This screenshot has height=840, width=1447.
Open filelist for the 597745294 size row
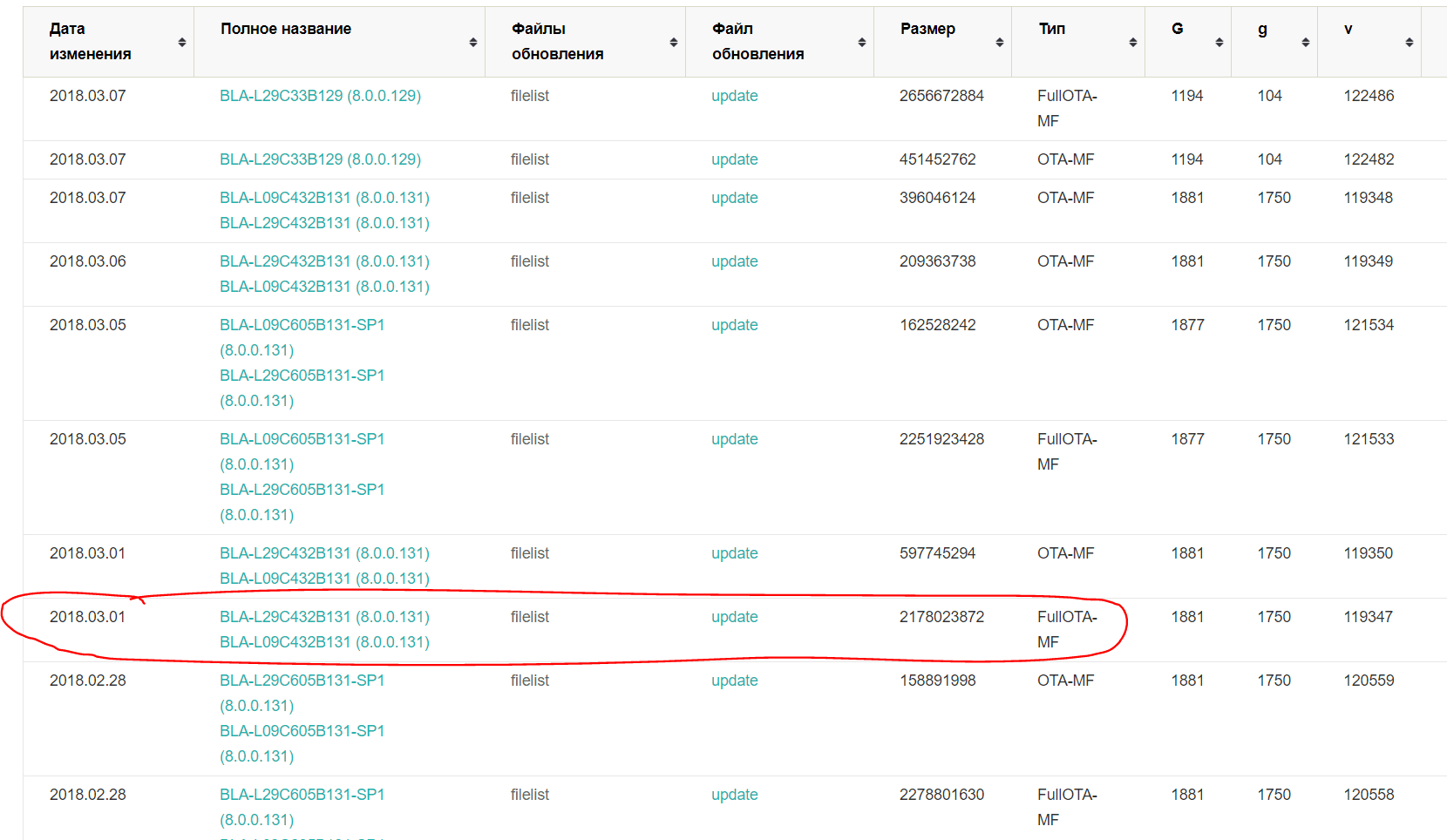pos(530,553)
